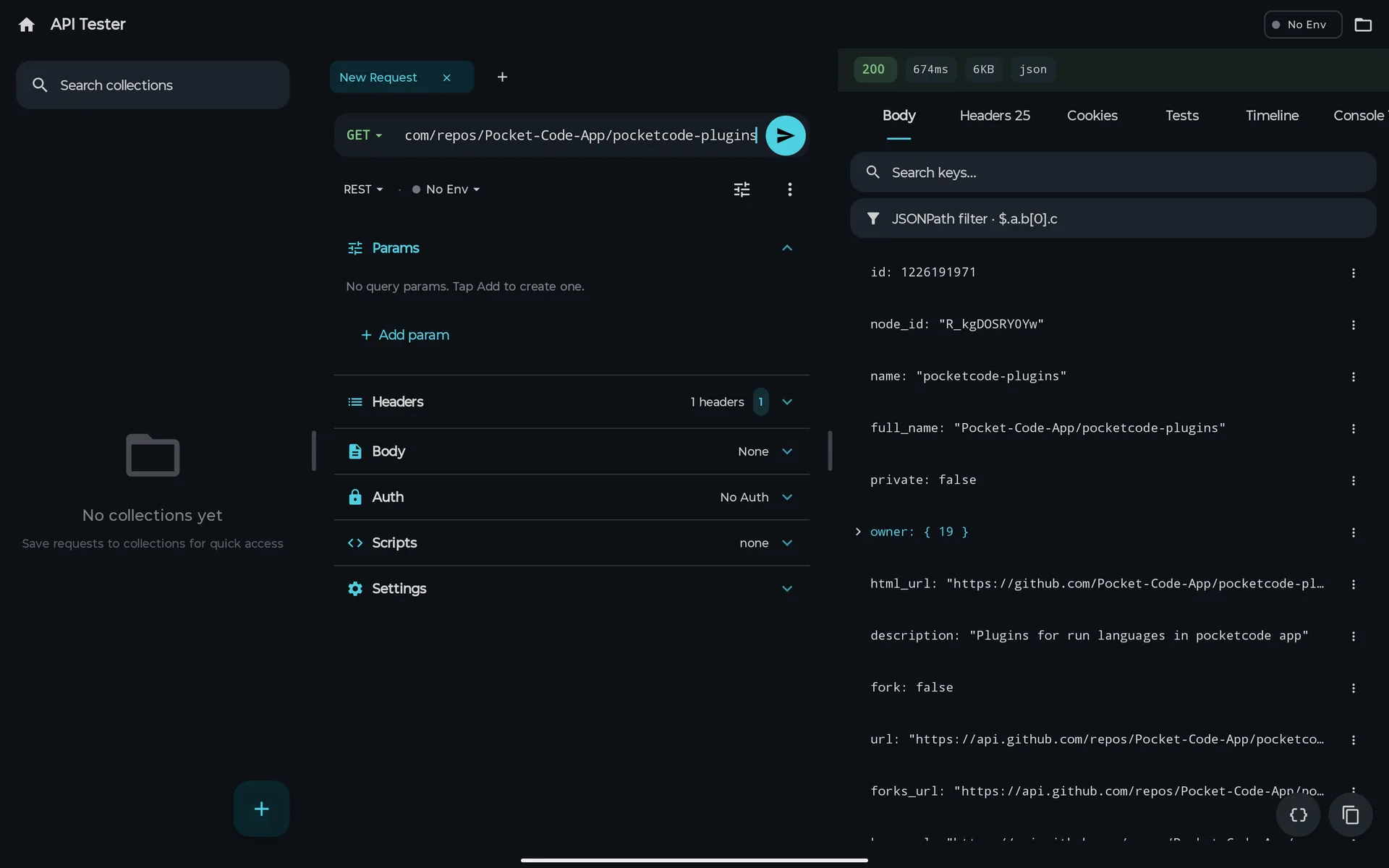Switch to the Console tab
This screenshot has width=1389, height=868.
(x=1359, y=116)
